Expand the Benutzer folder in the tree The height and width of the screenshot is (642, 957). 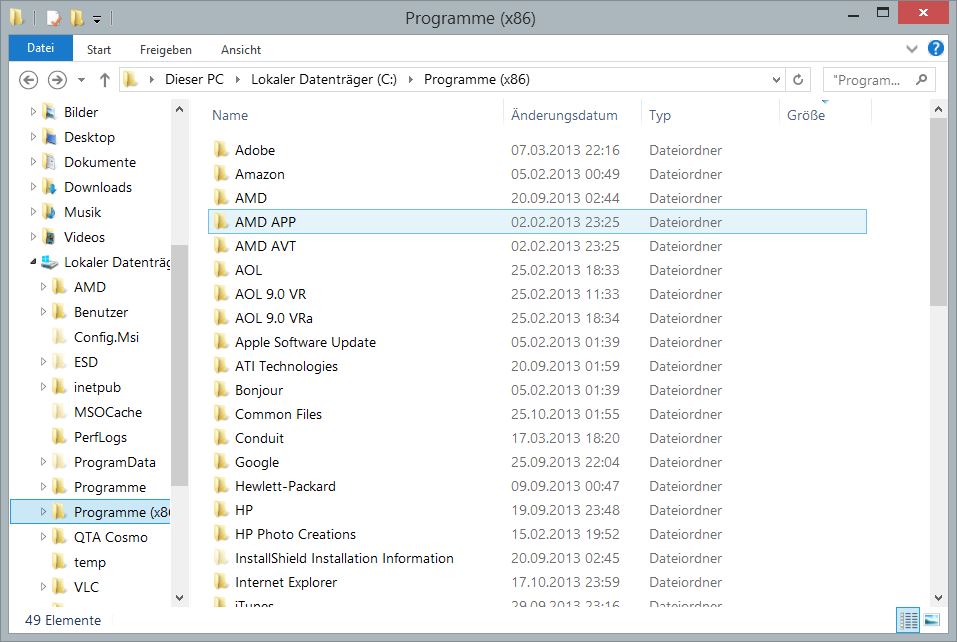pyautogui.click(x=43, y=312)
